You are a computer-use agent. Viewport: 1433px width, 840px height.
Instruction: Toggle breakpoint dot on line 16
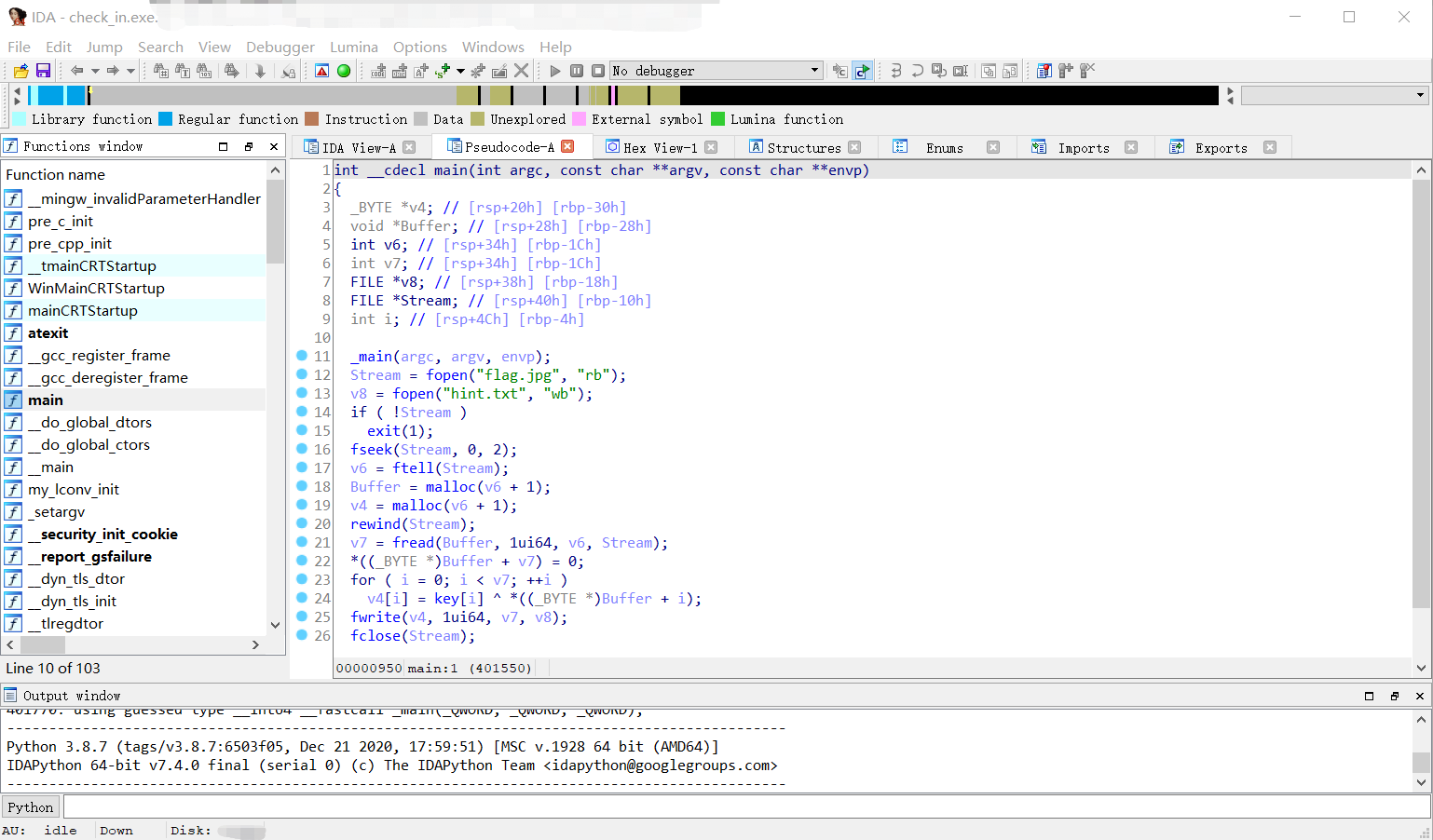[x=302, y=449]
